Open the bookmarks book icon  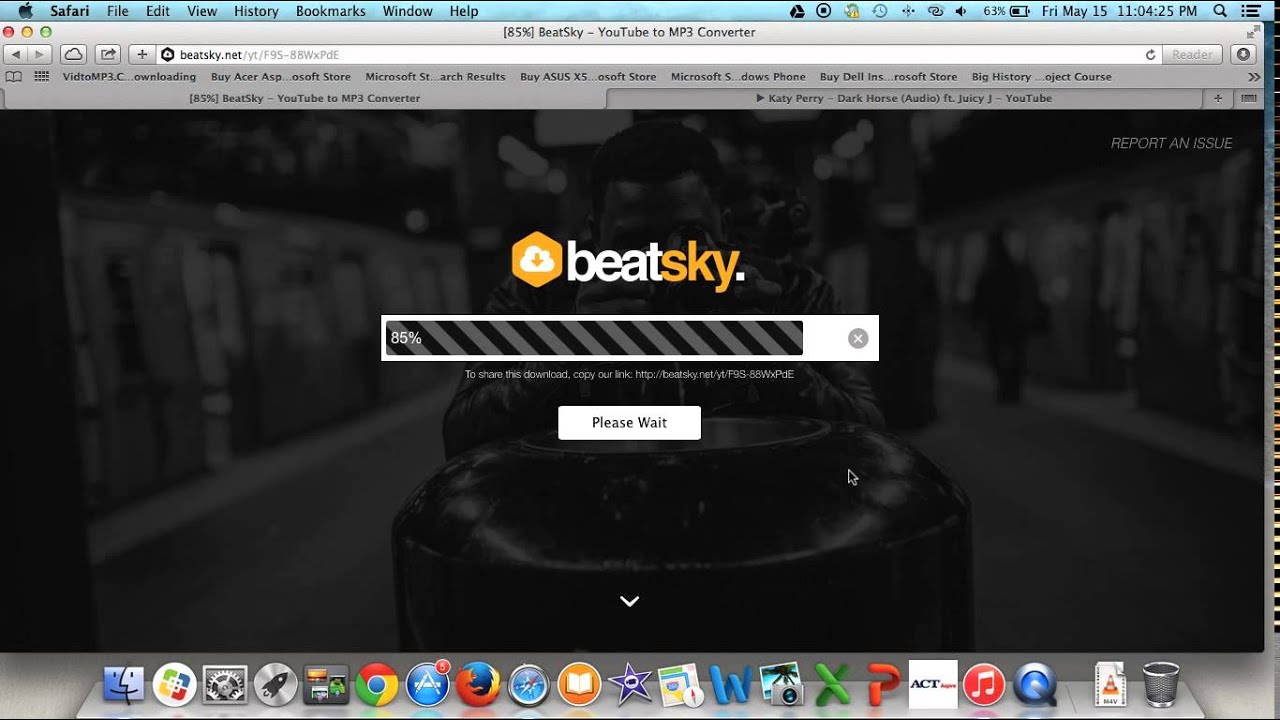[x=14, y=76]
